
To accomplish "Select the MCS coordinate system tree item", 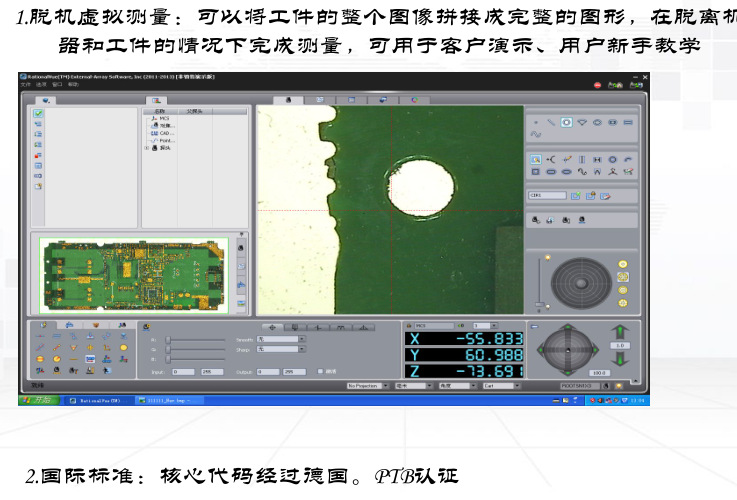I will click(x=164, y=118).
